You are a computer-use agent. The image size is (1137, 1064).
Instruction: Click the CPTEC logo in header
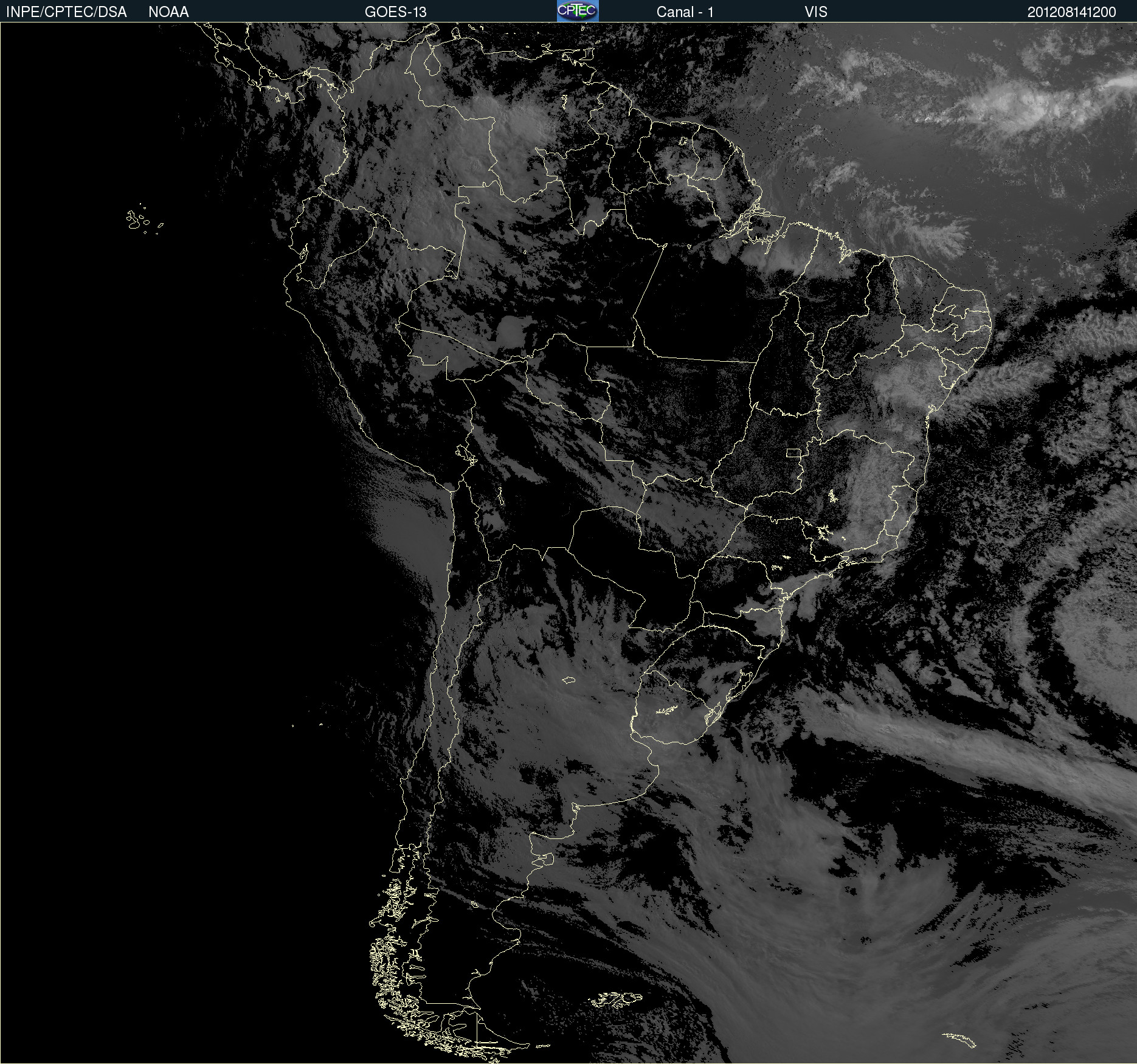pyautogui.click(x=578, y=11)
